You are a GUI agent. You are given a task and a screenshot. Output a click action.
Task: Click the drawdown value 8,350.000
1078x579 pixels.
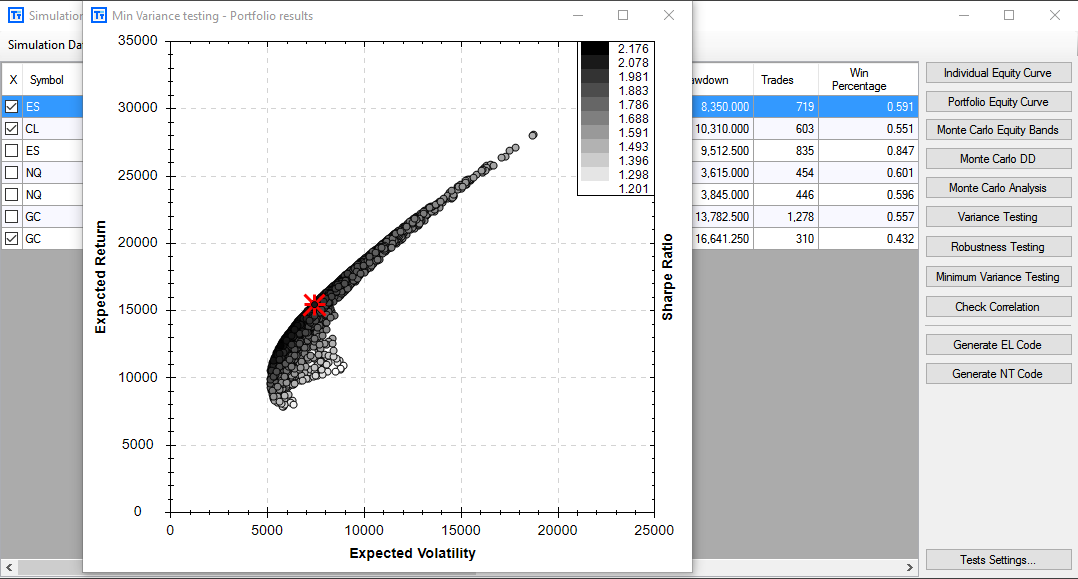[x=723, y=107]
